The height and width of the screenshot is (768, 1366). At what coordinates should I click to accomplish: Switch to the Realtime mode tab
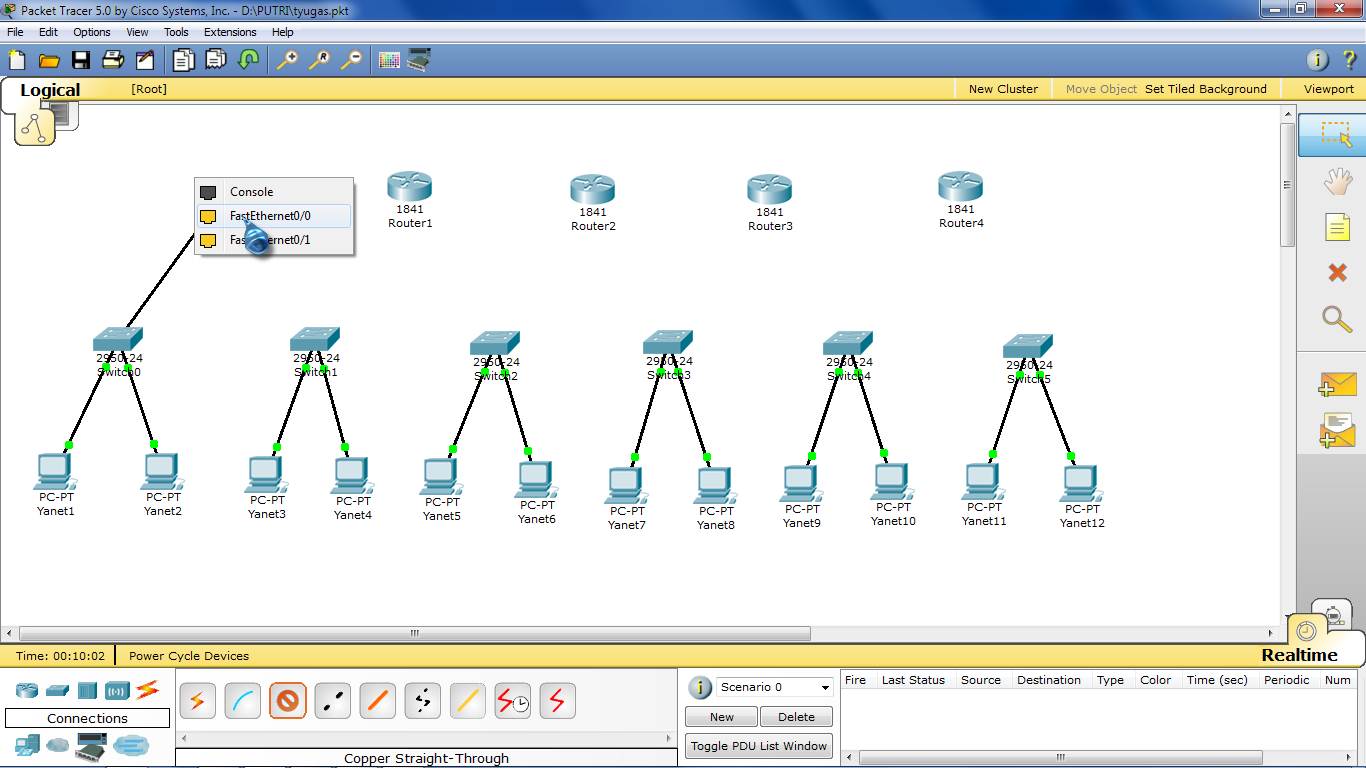point(1299,655)
